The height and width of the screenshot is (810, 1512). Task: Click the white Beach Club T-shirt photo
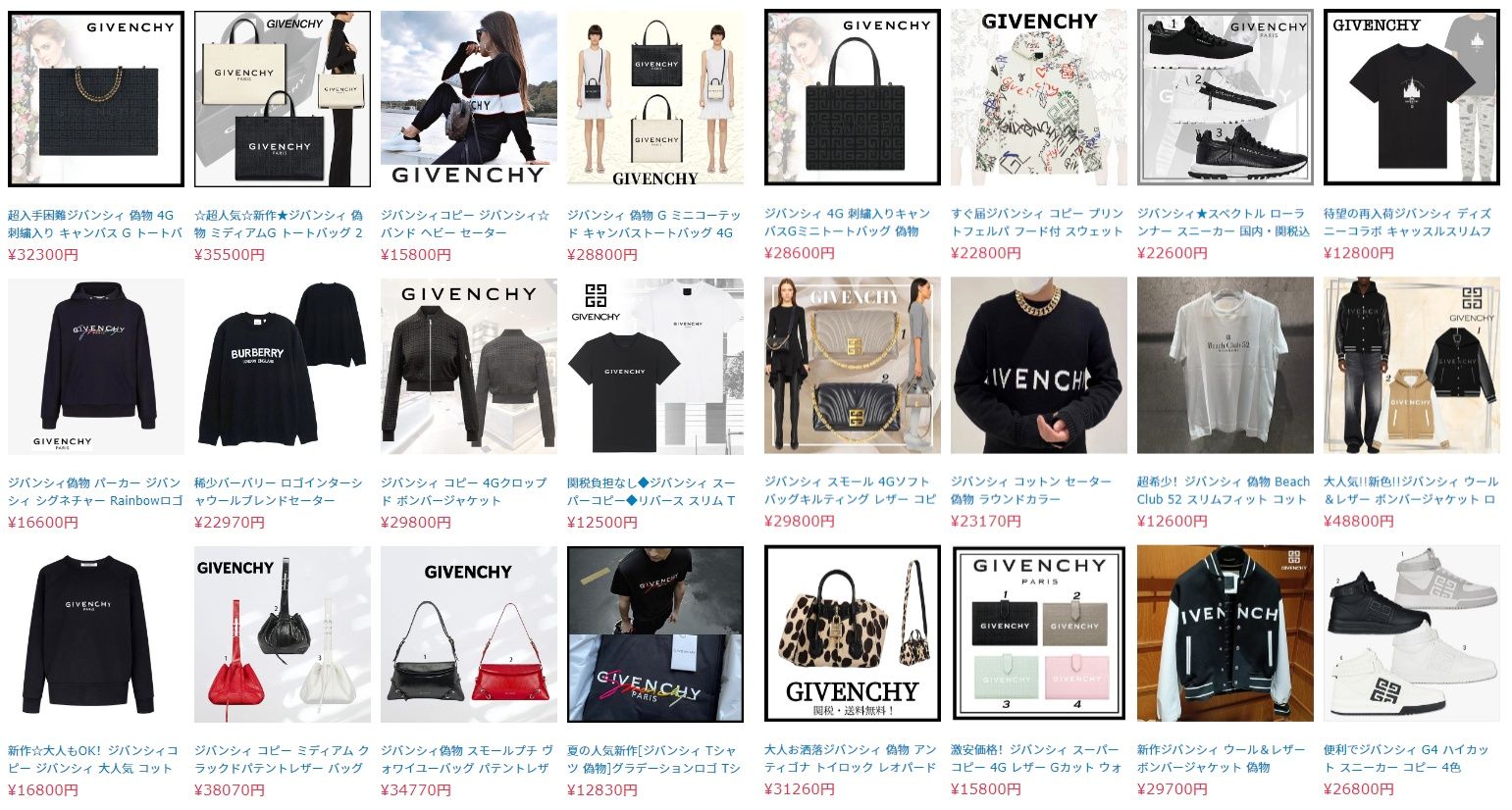pos(1225,366)
